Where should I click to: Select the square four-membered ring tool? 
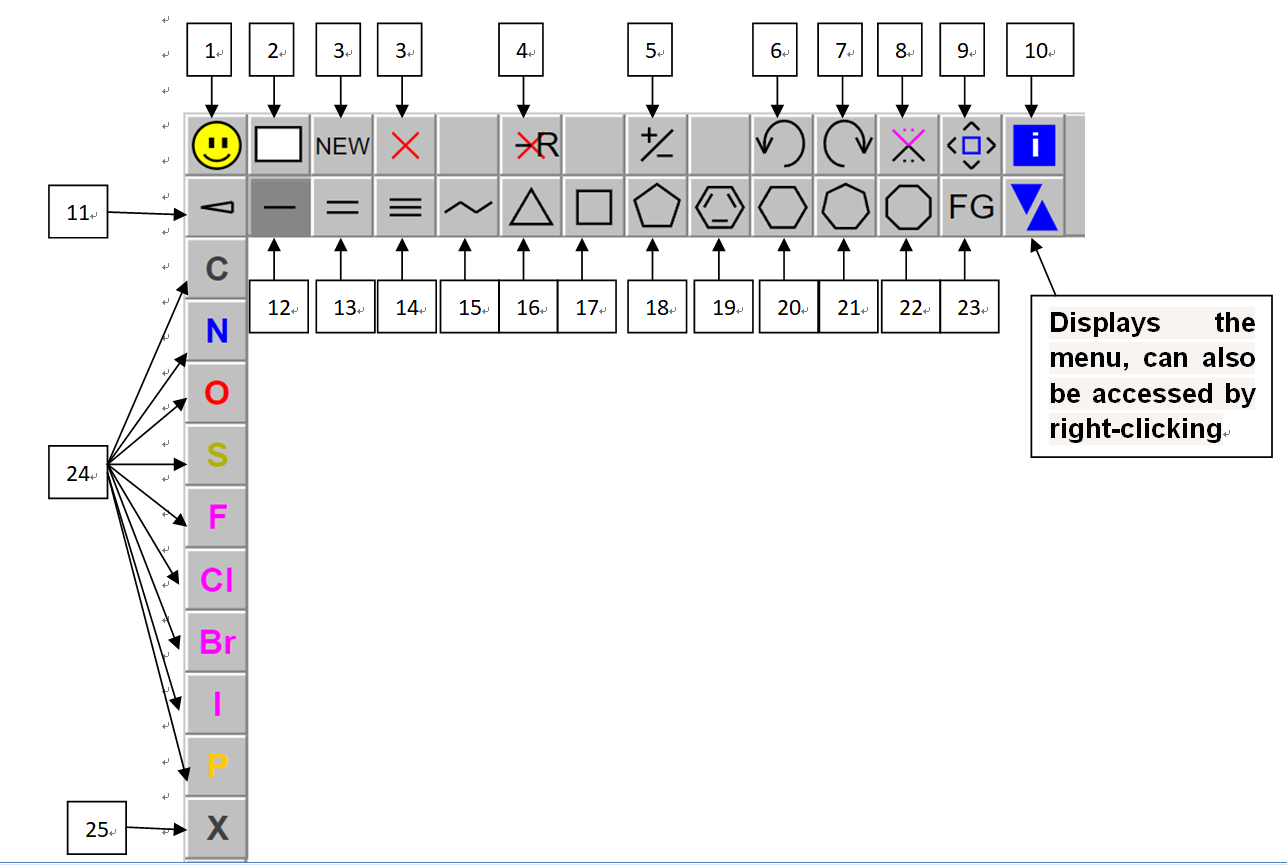[594, 207]
